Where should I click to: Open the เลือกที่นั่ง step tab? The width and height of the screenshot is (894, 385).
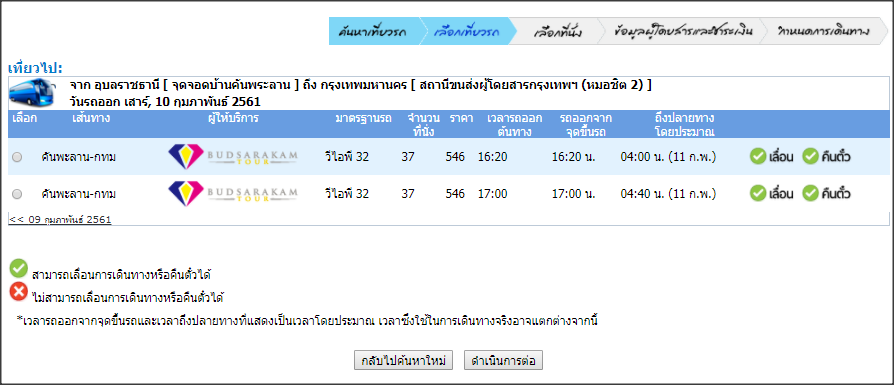557,31
